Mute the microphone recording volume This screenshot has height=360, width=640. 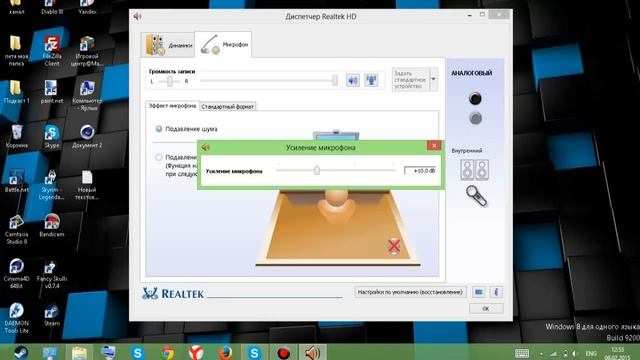click(353, 80)
